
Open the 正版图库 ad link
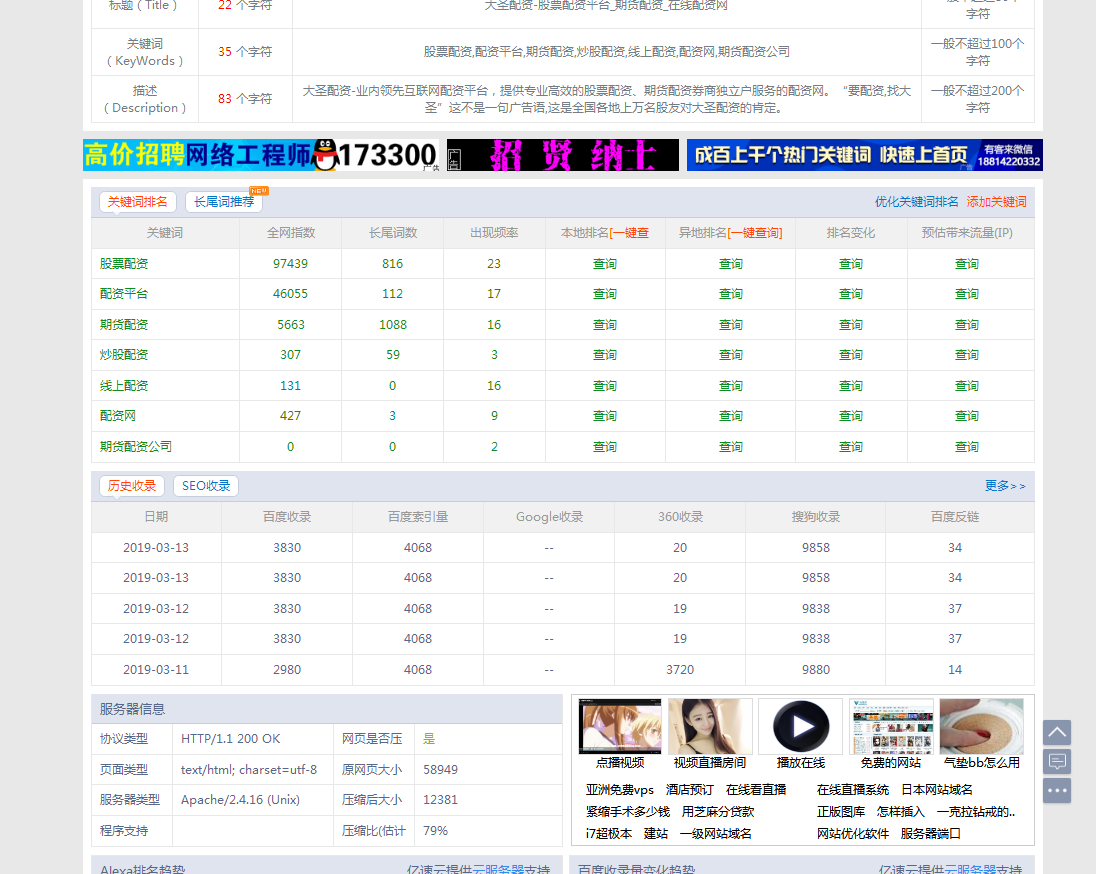pos(841,812)
